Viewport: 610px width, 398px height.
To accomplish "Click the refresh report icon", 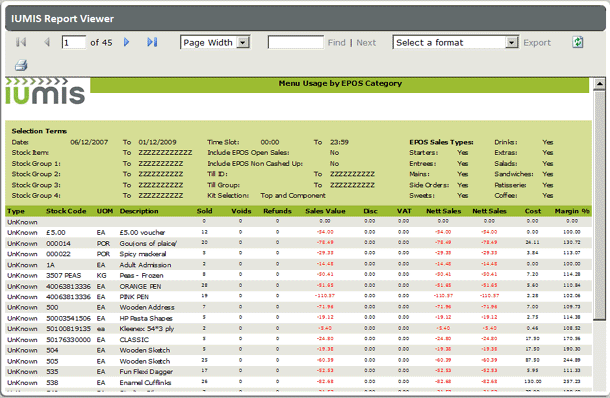I will 578,42.
